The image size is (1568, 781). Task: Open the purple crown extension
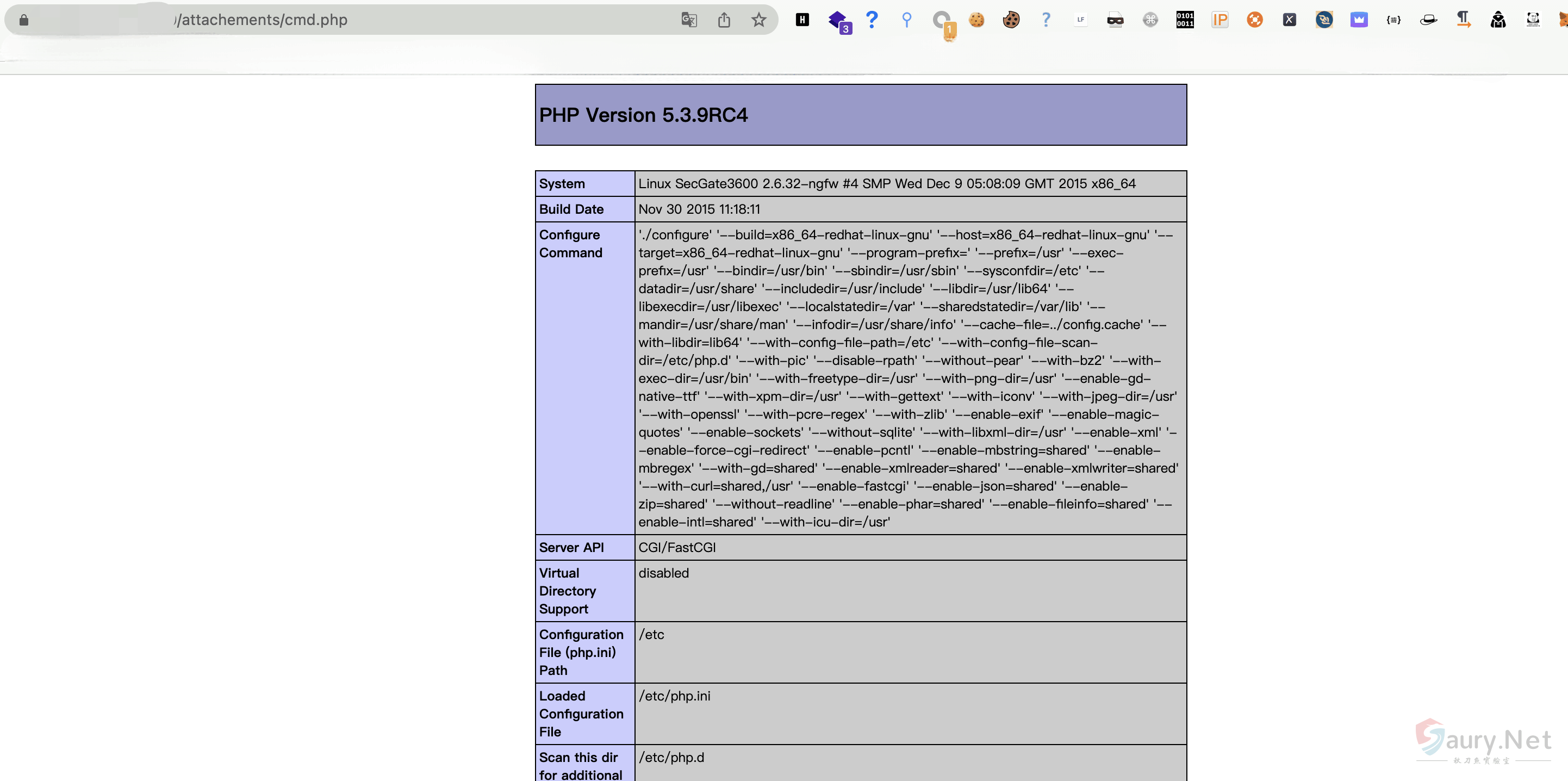pos(1359,20)
